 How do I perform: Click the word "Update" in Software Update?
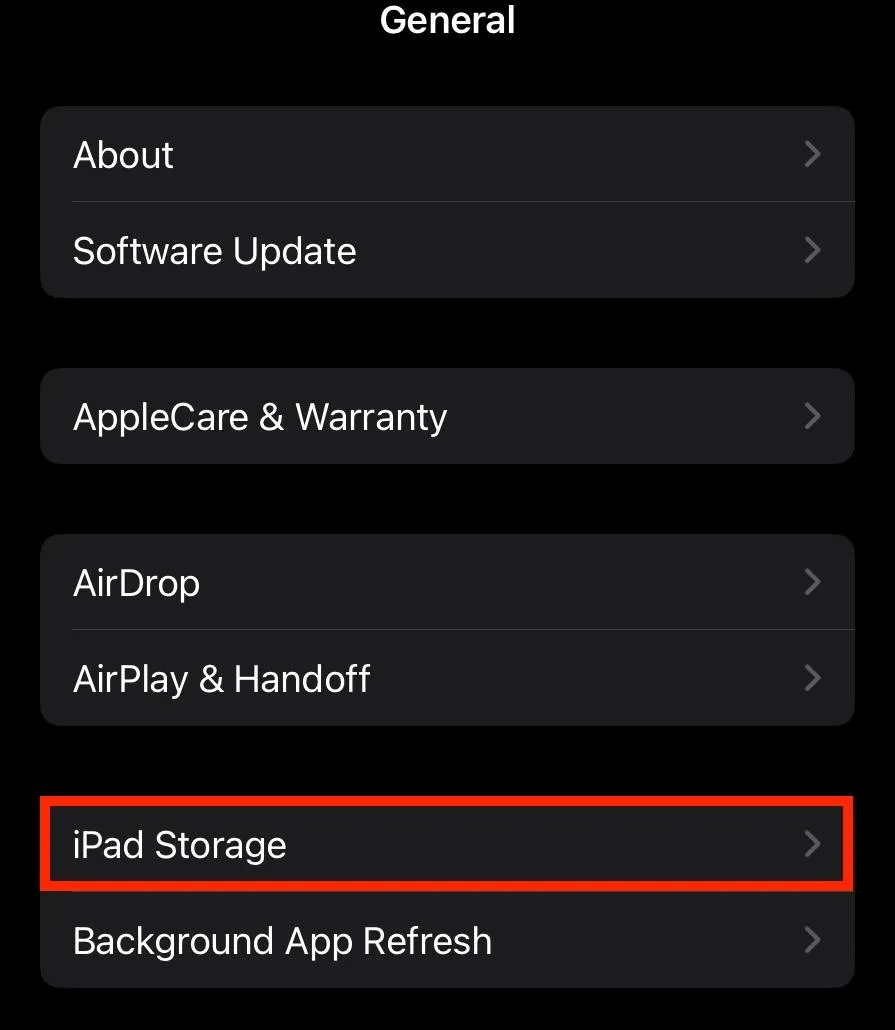pyautogui.click(x=294, y=253)
